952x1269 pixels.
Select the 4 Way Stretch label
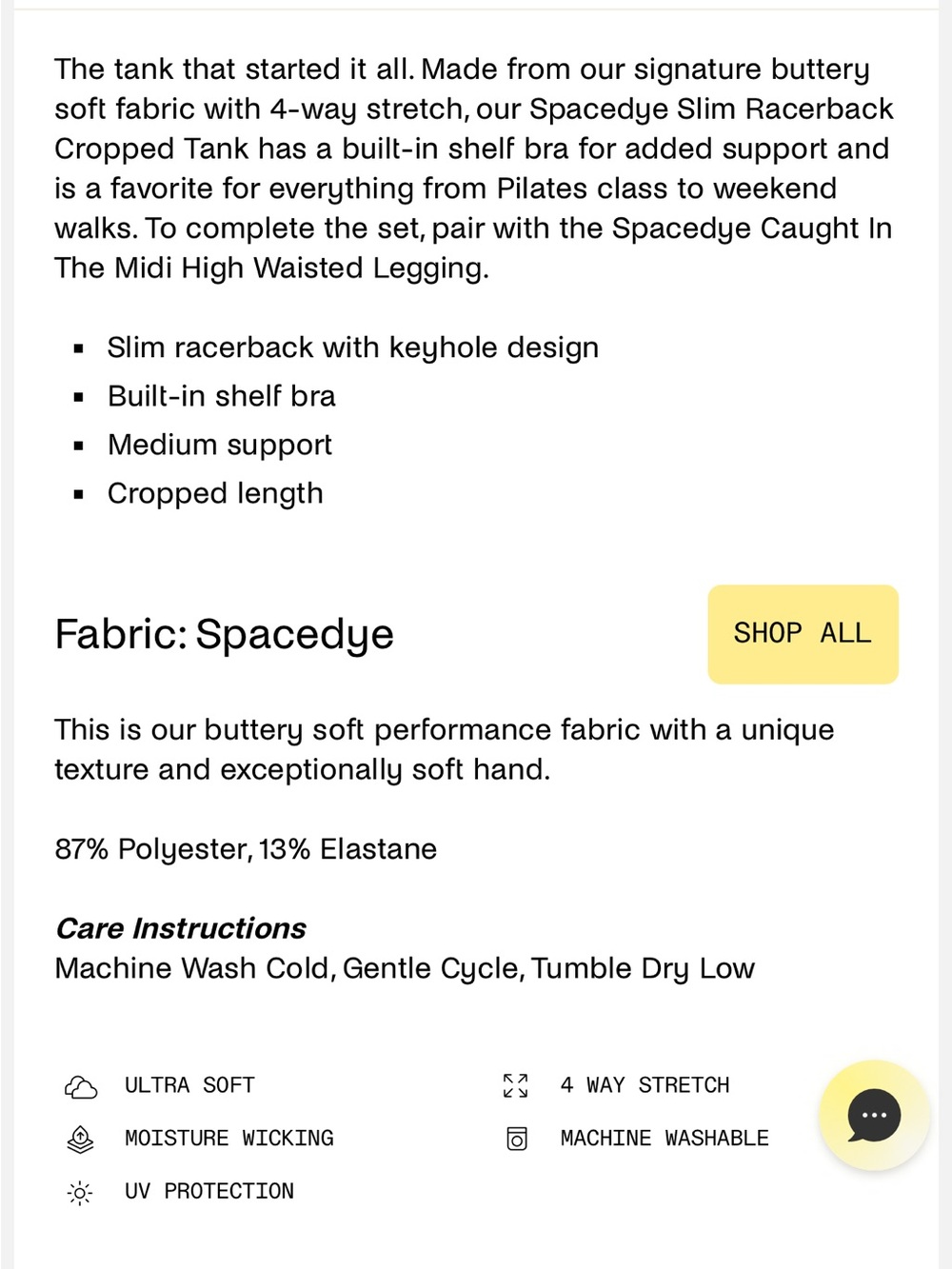coord(645,1085)
